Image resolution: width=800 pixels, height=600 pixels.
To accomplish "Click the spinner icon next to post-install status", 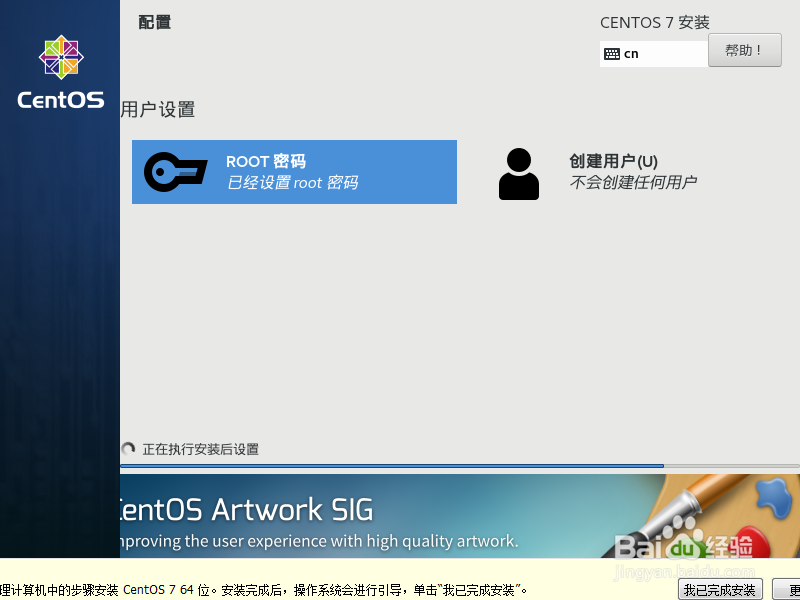I will click(x=129, y=449).
